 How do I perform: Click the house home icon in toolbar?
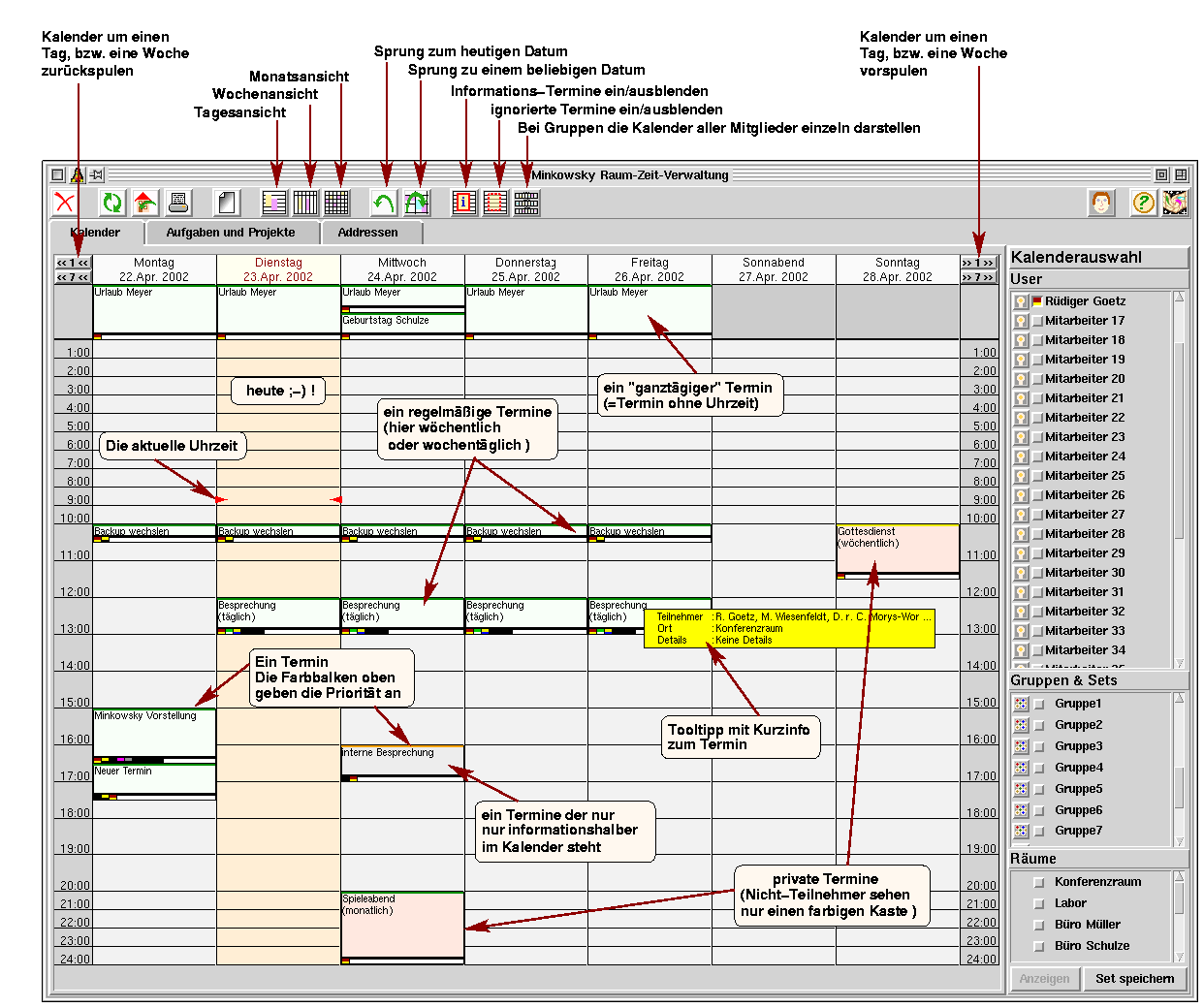click(x=145, y=203)
